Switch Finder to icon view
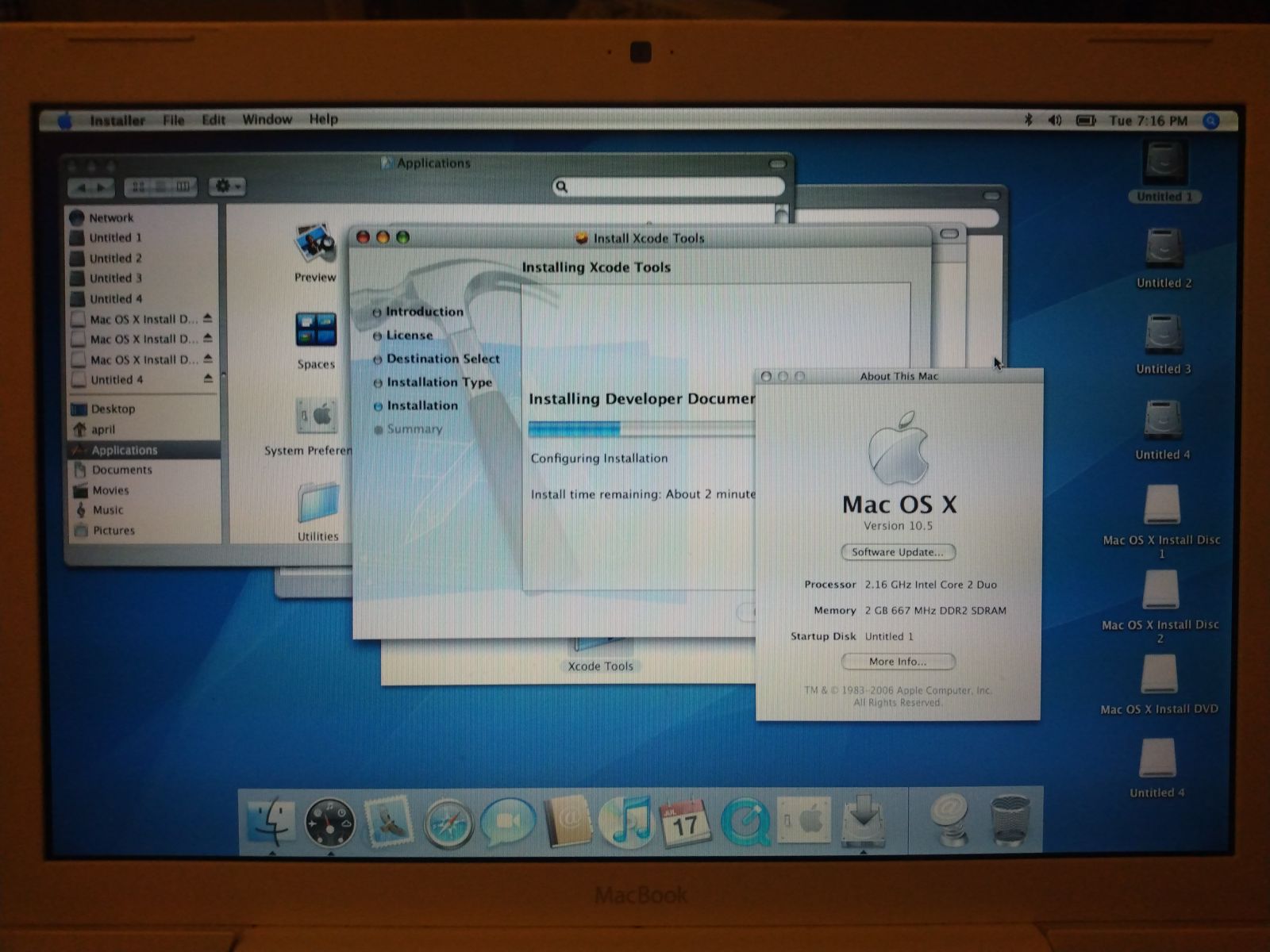Image resolution: width=1270 pixels, height=952 pixels. (138, 186)
